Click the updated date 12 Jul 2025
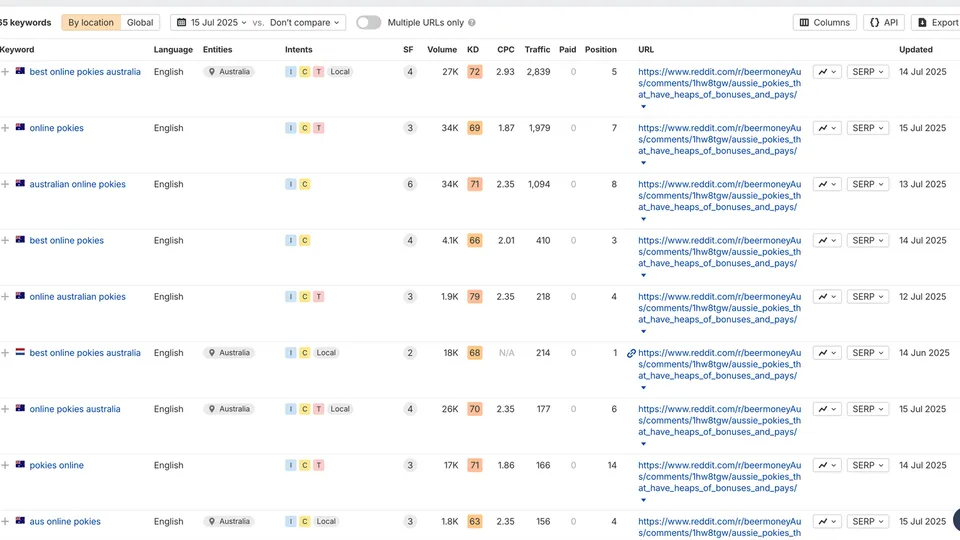960x540 pixels. tap(922, 297)
